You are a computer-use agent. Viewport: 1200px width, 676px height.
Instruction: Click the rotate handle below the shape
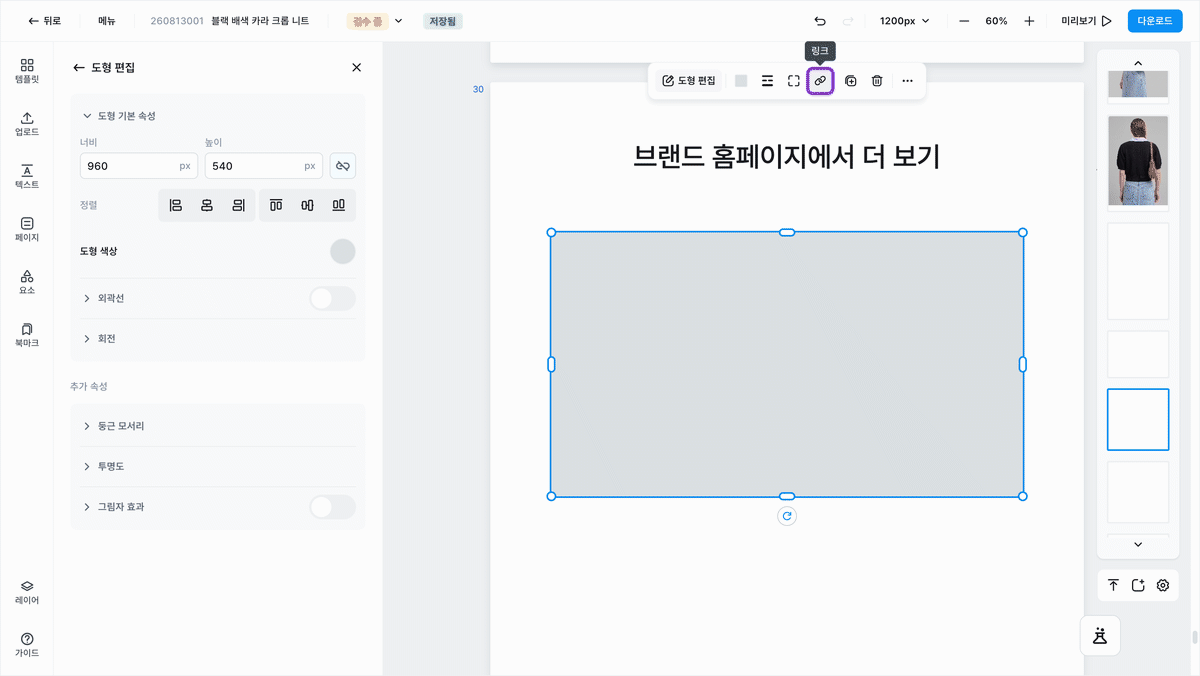point(787,516)
